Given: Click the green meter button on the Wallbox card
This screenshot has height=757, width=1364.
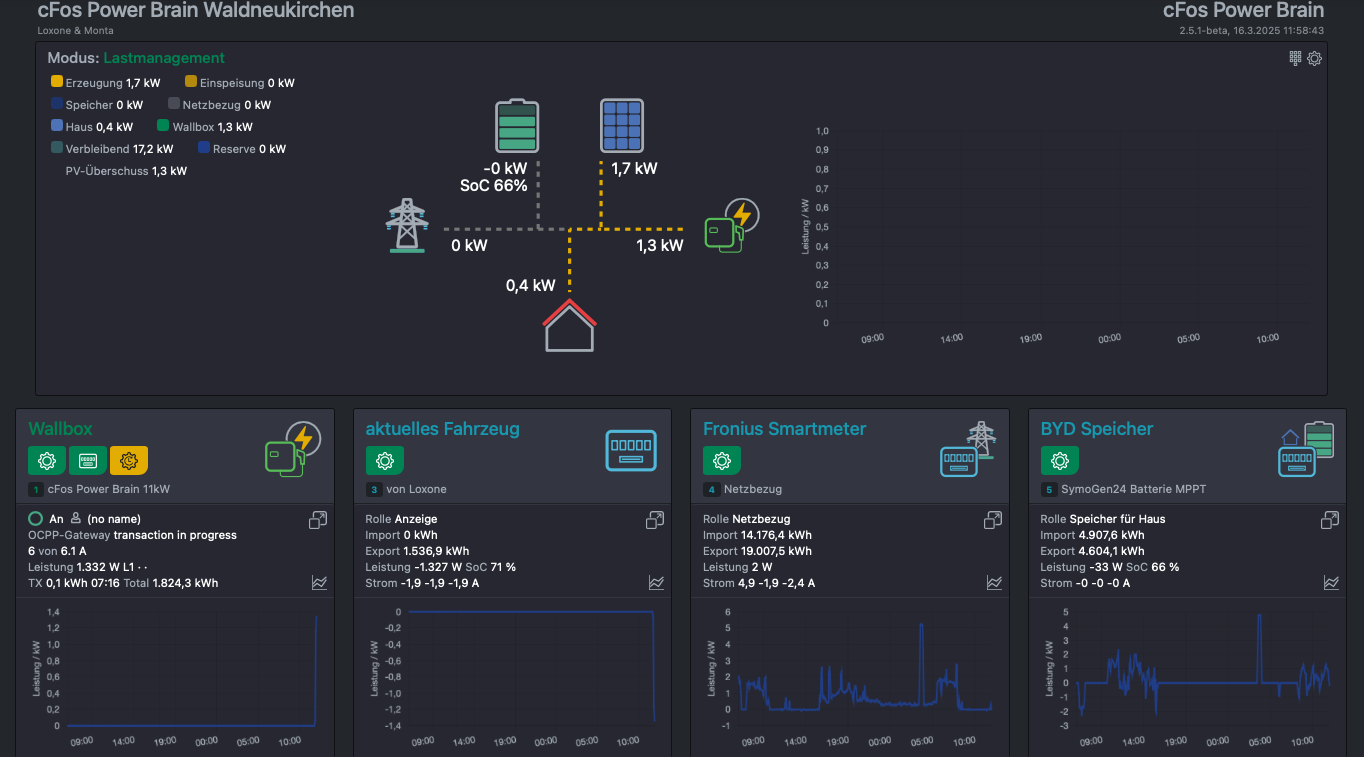Looking at the screenshot, I should point(88,460).
